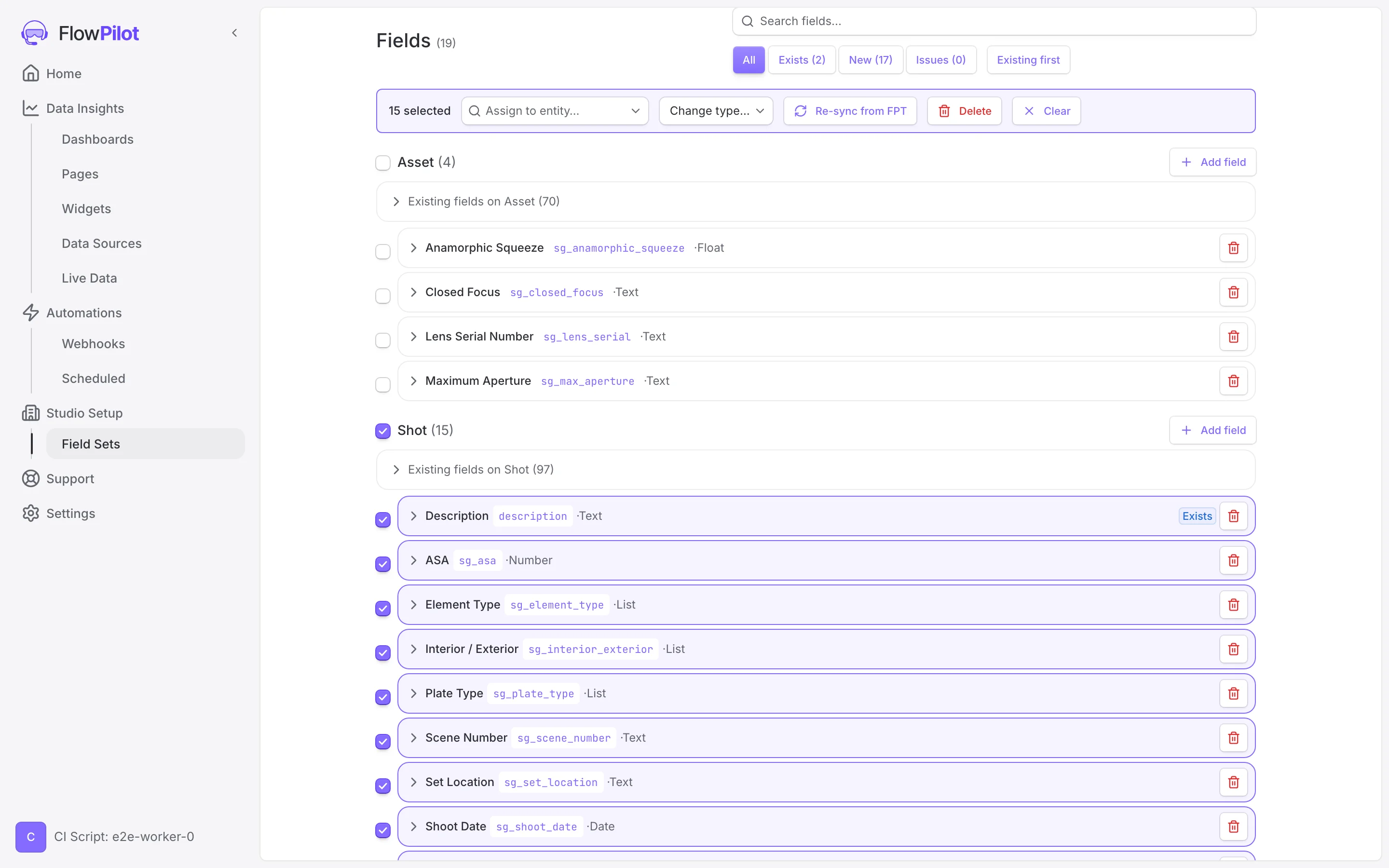Delete ASA field with trash icon

click(x=1233, y=560)
